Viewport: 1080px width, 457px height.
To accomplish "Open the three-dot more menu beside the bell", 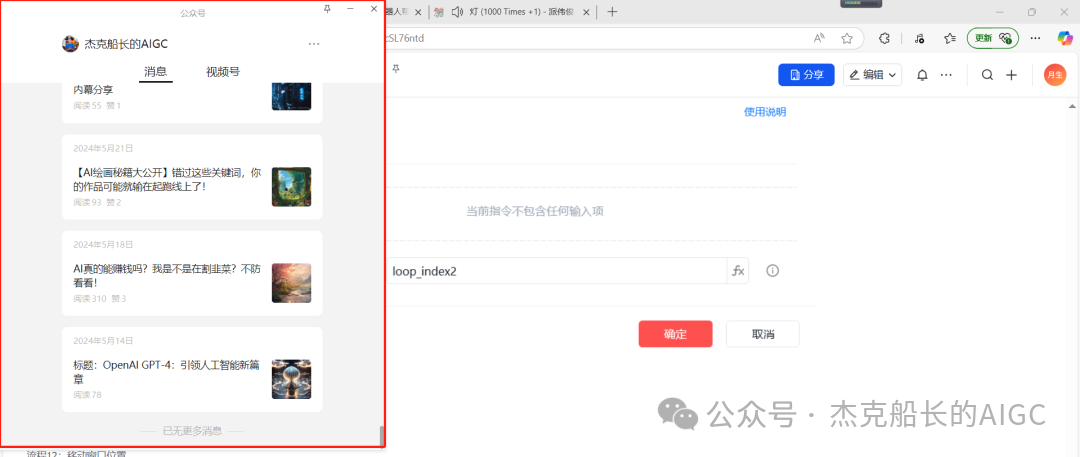I will pos(946,75).
